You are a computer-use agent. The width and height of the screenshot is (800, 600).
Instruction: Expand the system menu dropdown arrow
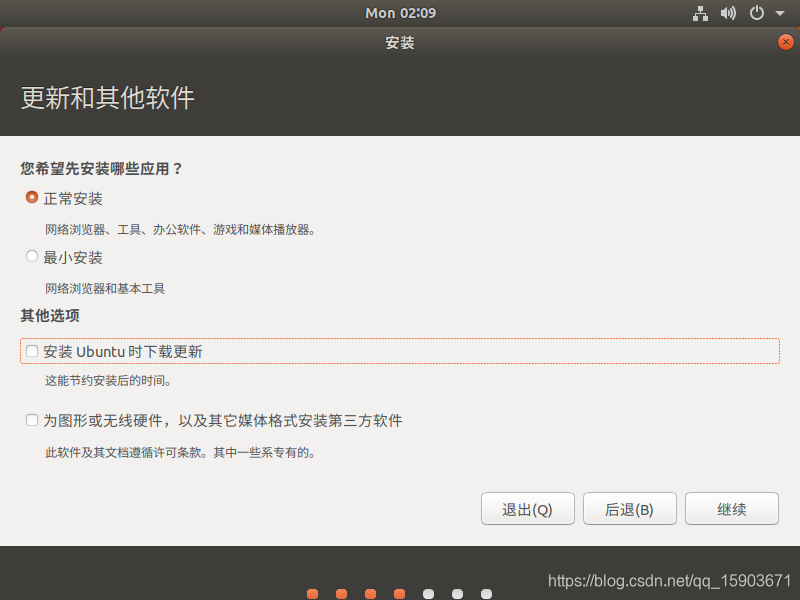(780, 13)
